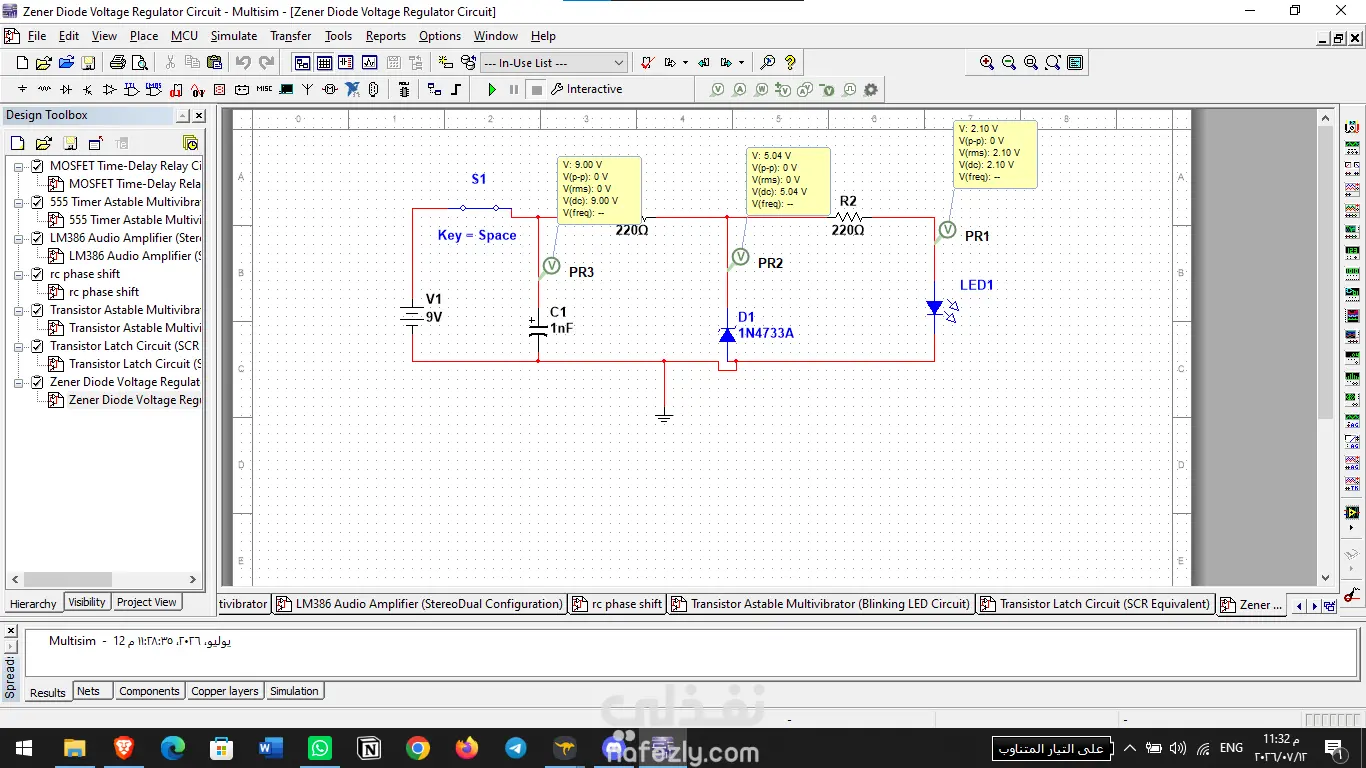
Task: Collapse the 555 Timer Astable tree node
Action: pyautogui.click(x=19, y=202)
